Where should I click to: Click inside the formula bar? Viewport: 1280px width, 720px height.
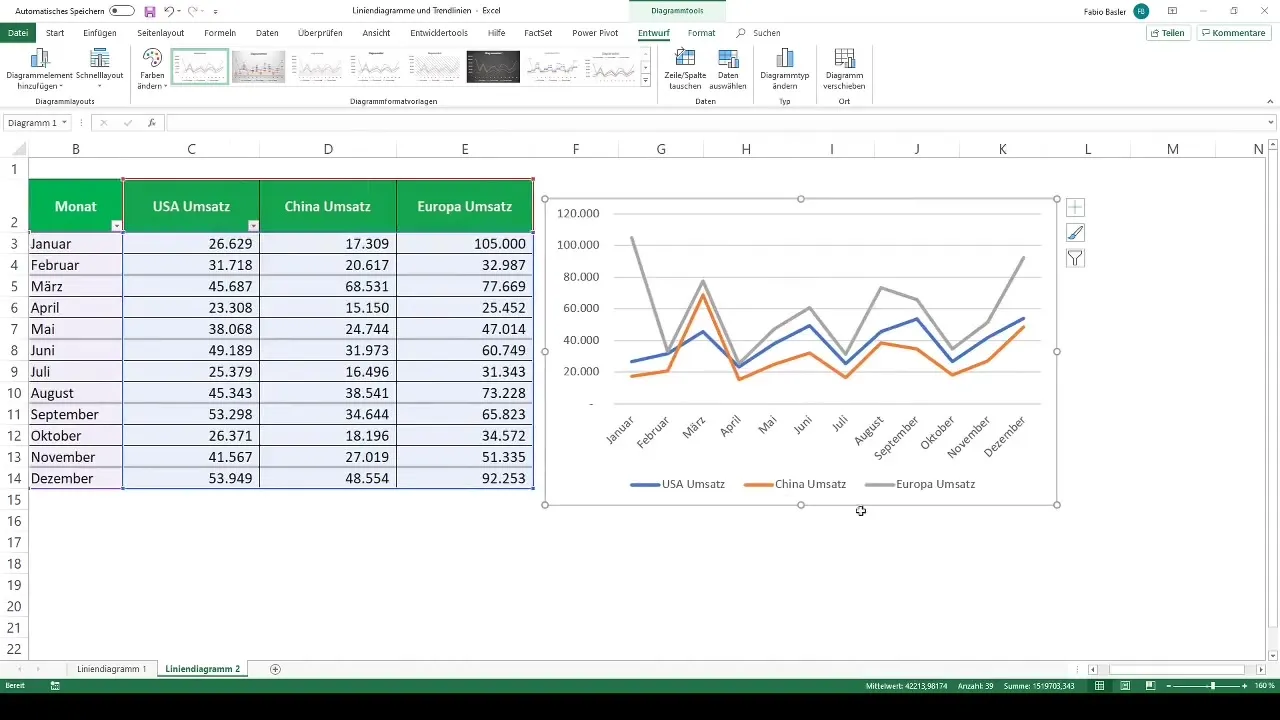coord(715,123)
